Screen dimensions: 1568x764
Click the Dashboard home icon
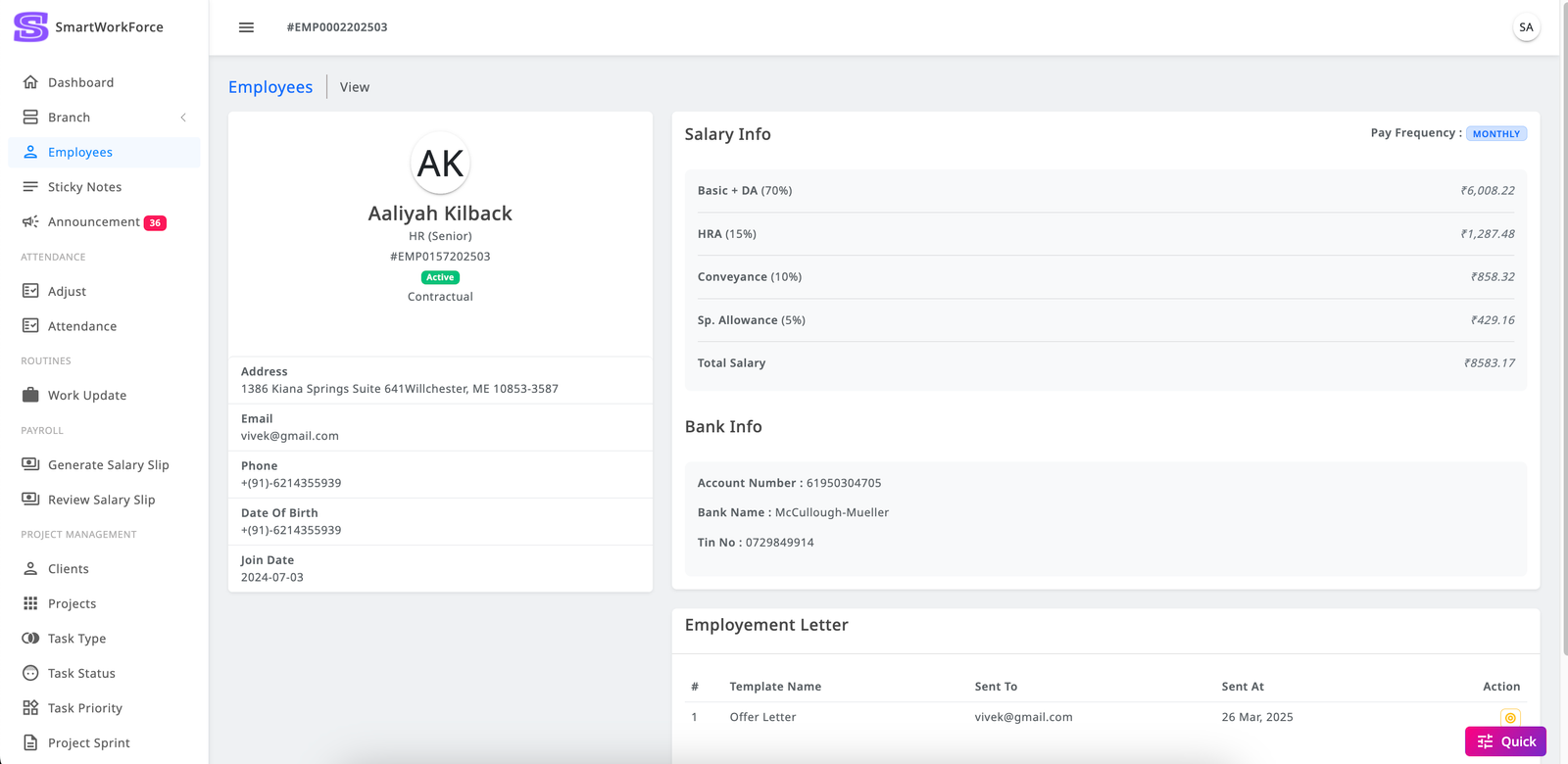[30, 82]
